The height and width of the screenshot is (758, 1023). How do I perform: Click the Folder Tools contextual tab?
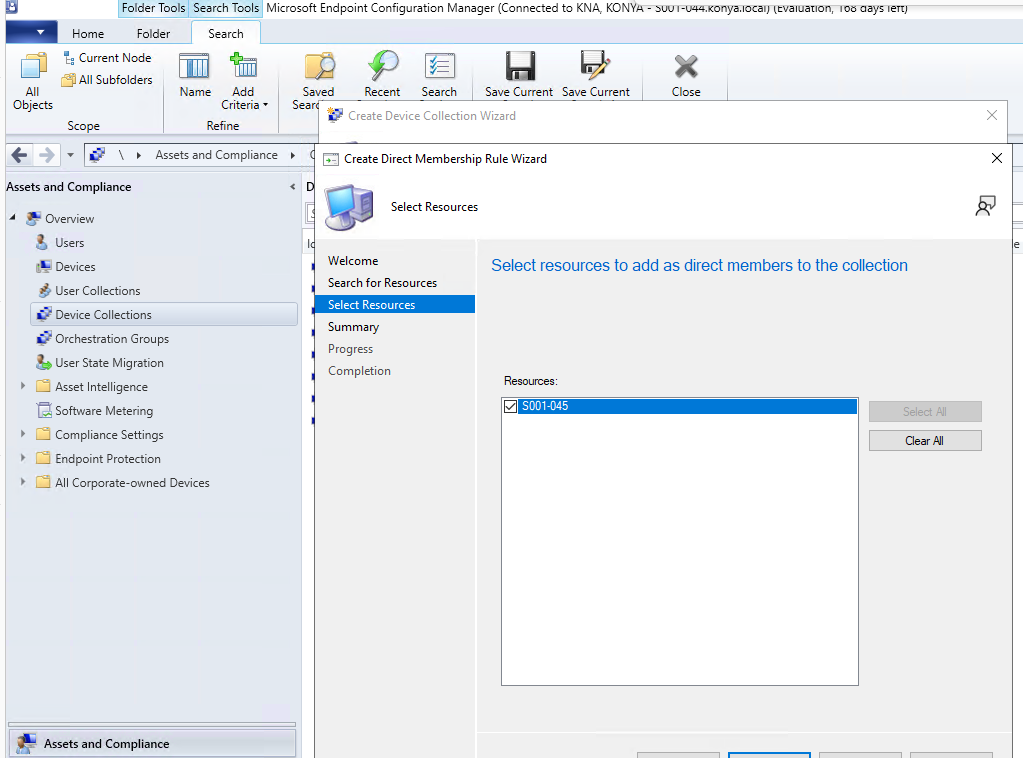[x=153, y=8]
